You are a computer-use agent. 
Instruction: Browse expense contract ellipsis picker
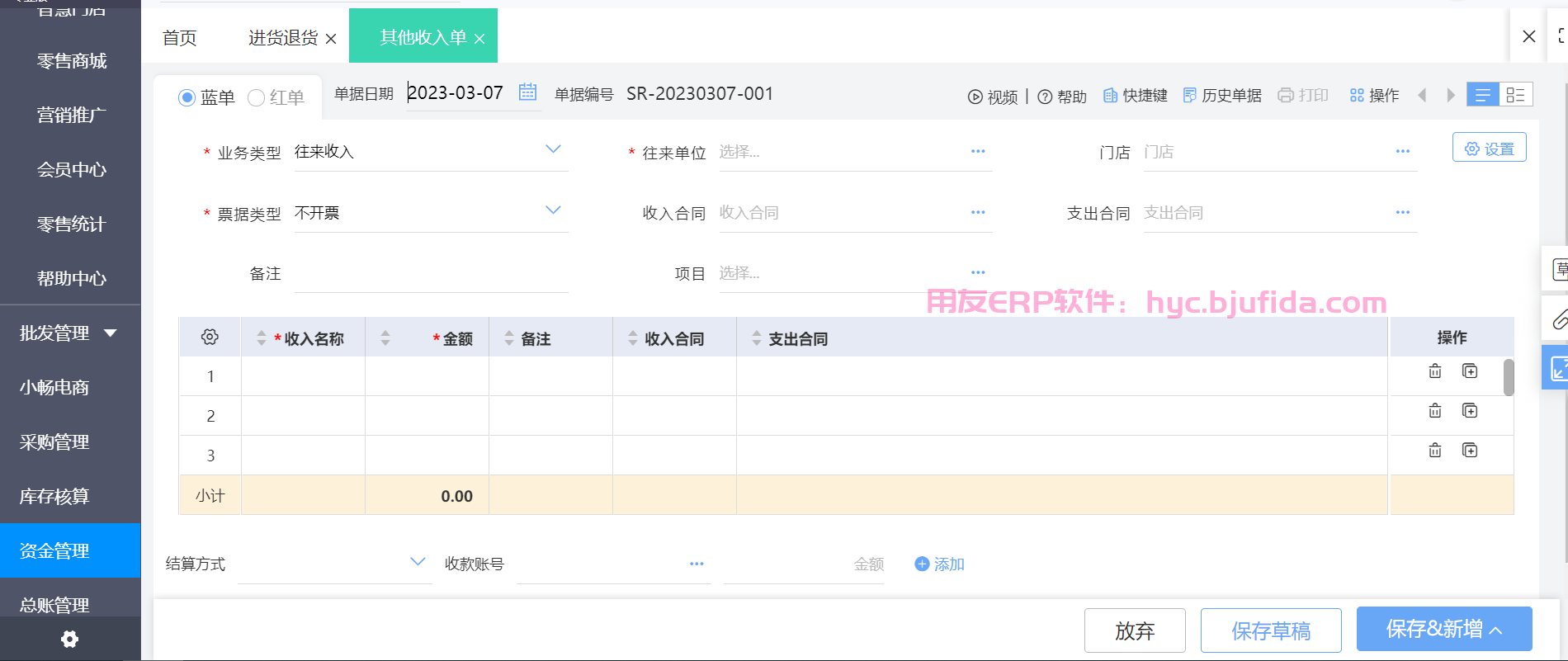point(1403,213)
